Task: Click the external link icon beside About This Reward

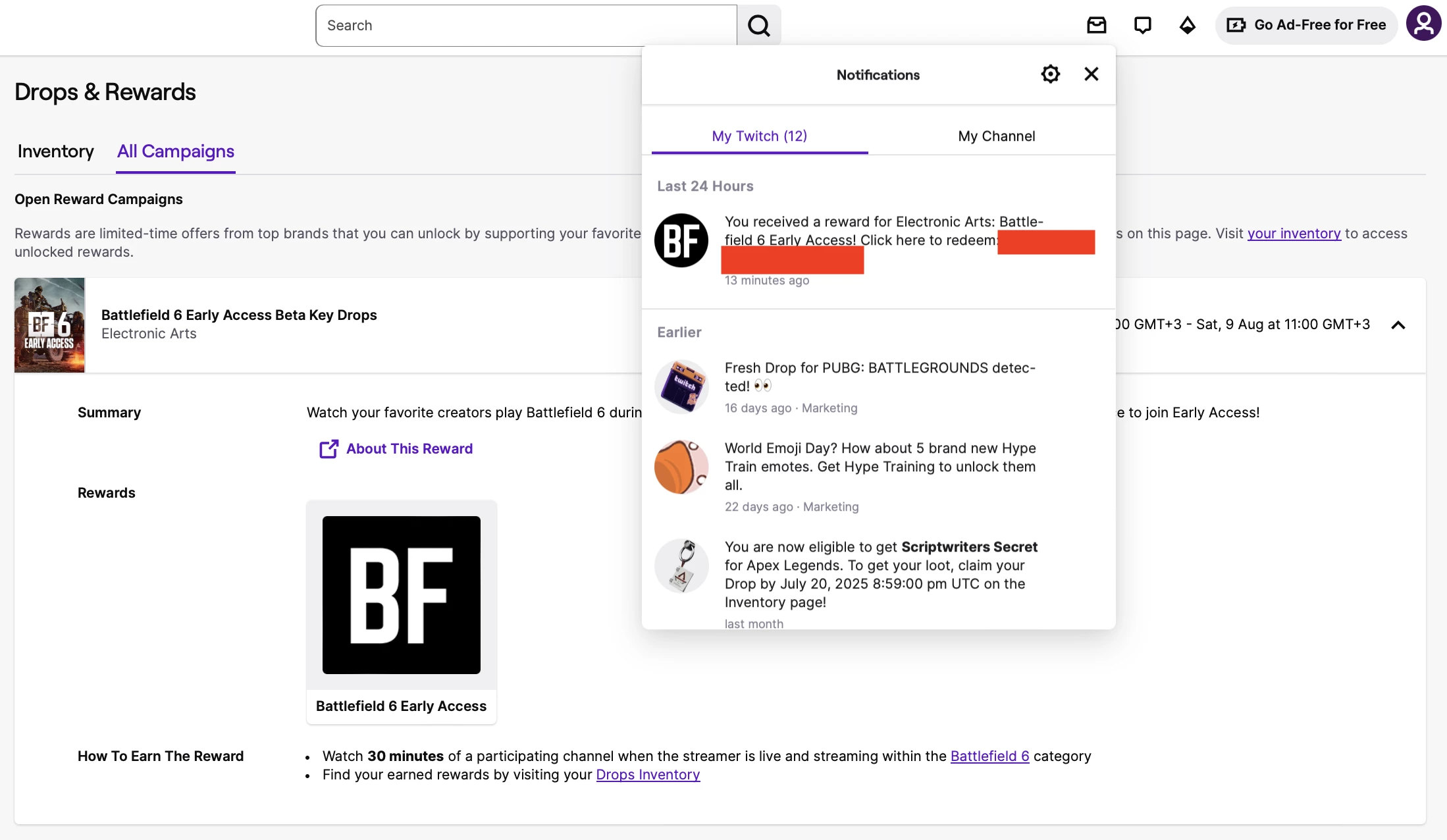Action: (329, 449)
